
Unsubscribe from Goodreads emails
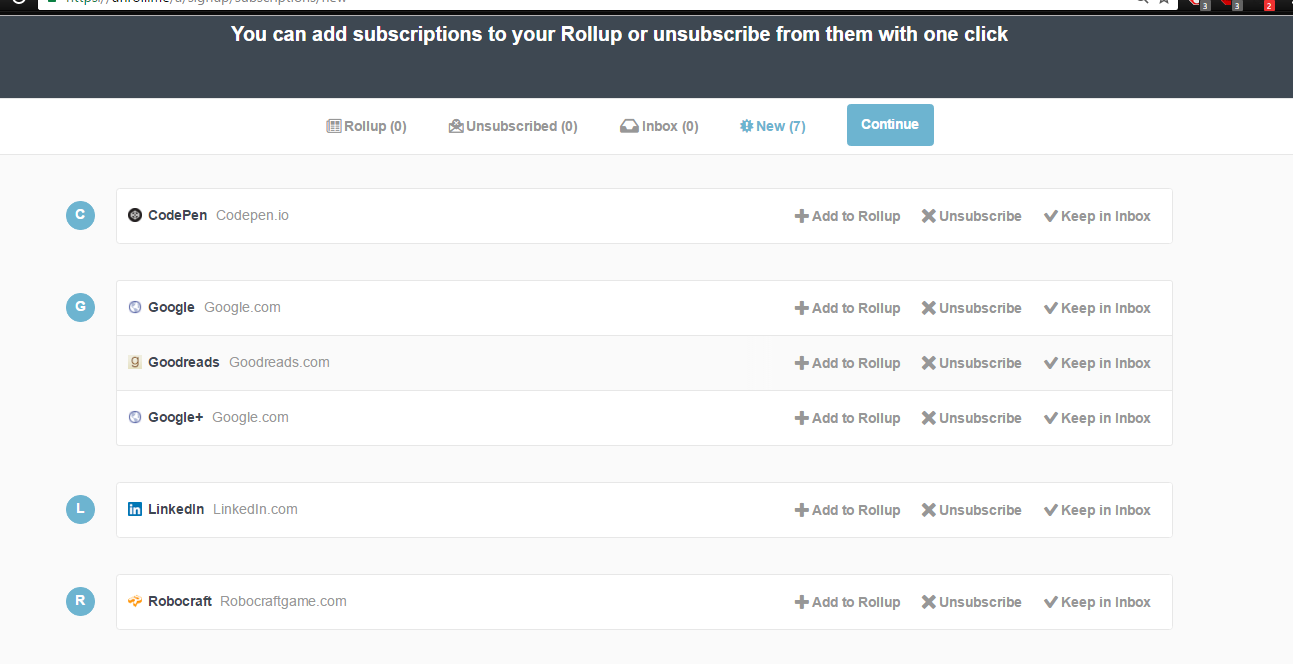click(x=971, y=363)
